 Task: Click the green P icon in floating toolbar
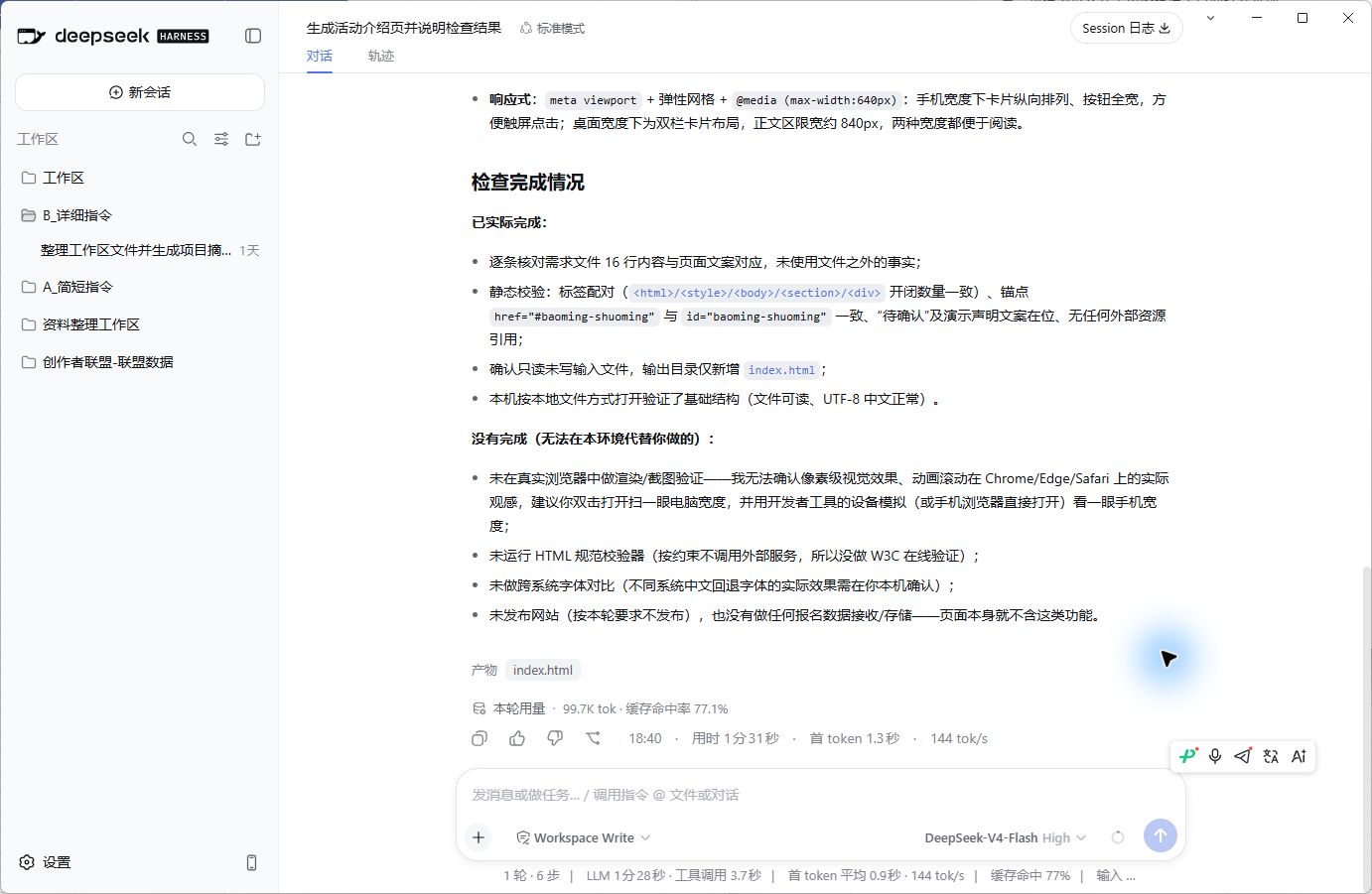(1188, 756)
